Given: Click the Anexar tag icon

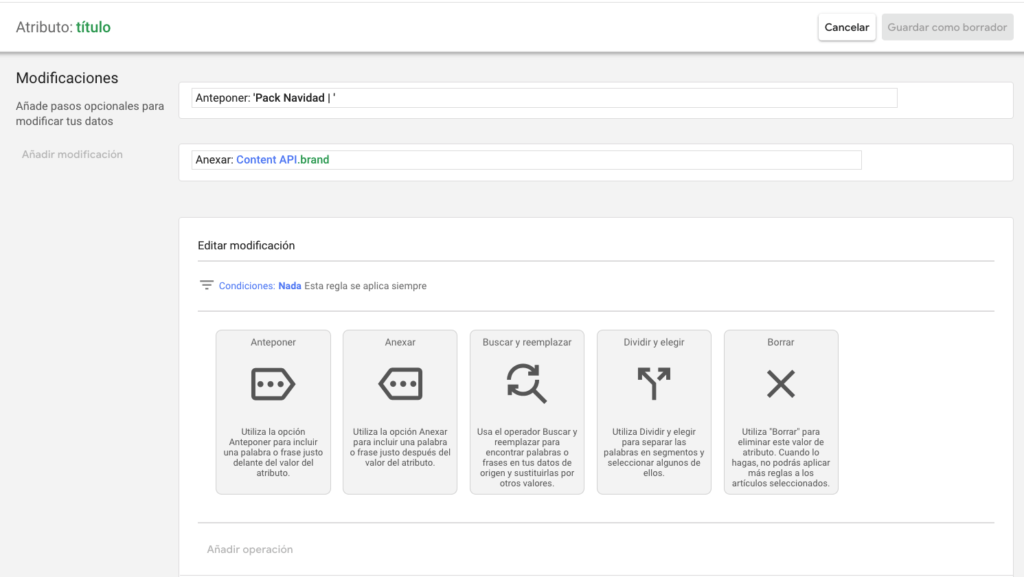Looking at the screenshot, I should coord(400,384).
